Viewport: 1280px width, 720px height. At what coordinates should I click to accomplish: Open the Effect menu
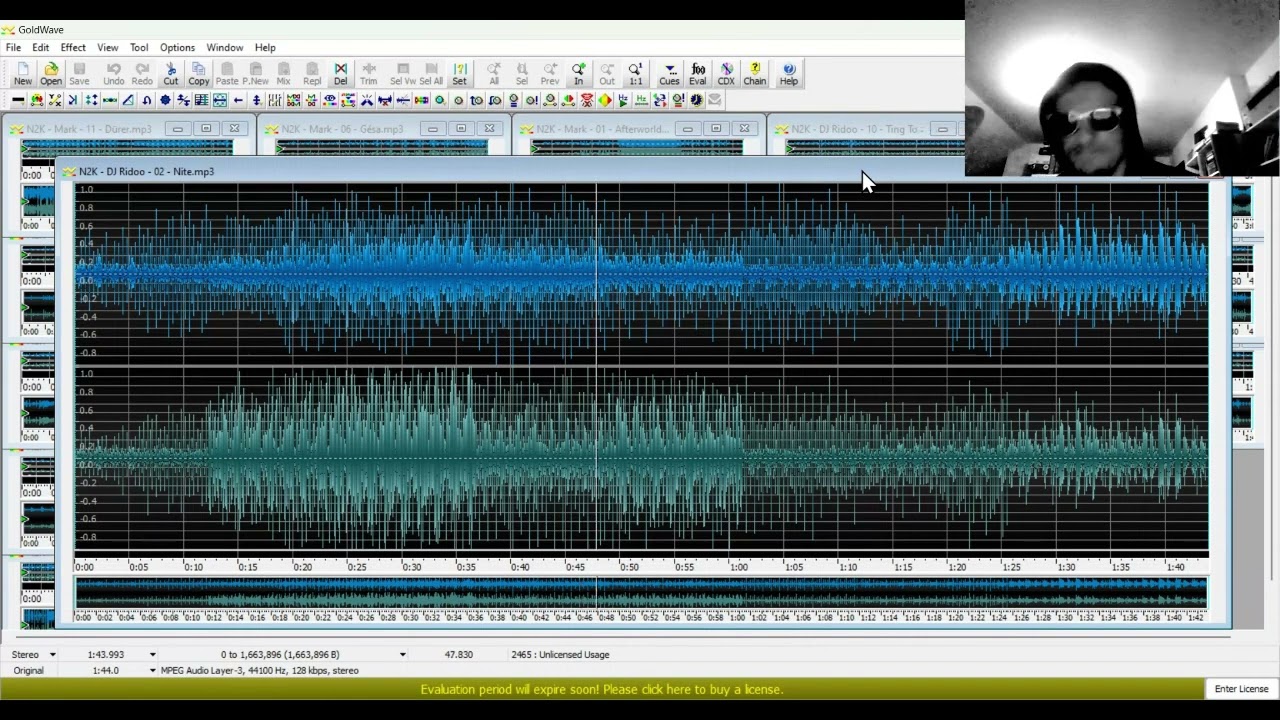[x=73, y=47]
